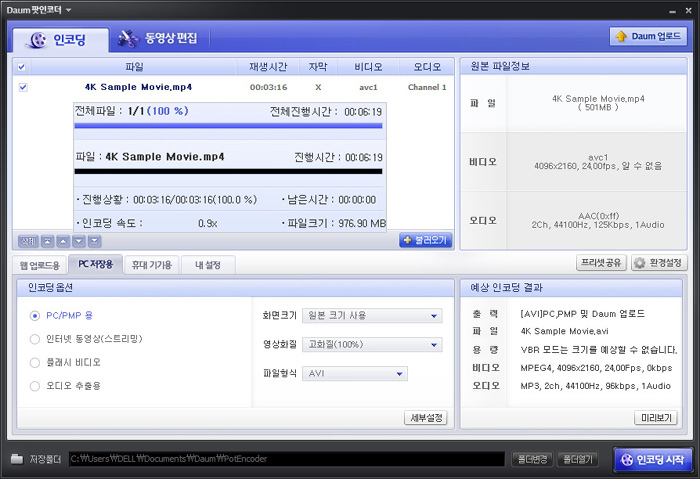
Task: Move selected file to top of list
Action: pyautogui.click(x=46, y=241)
